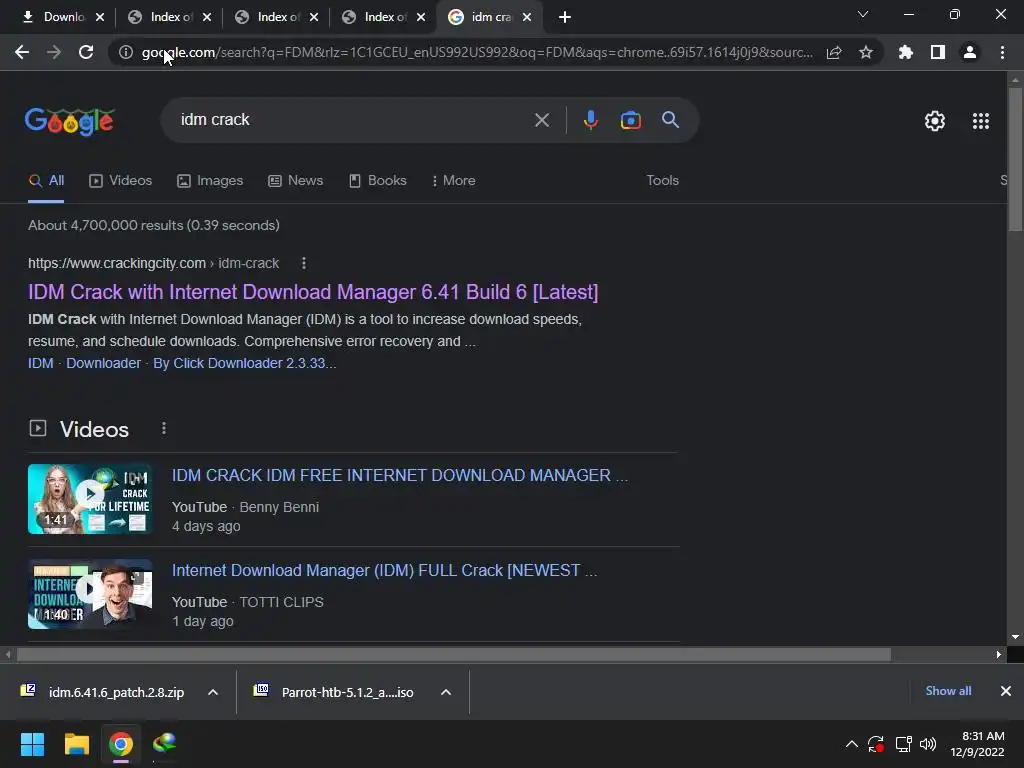Select the Images search tab
Viewport: 1024px width, 768px height.
point(210,181)
